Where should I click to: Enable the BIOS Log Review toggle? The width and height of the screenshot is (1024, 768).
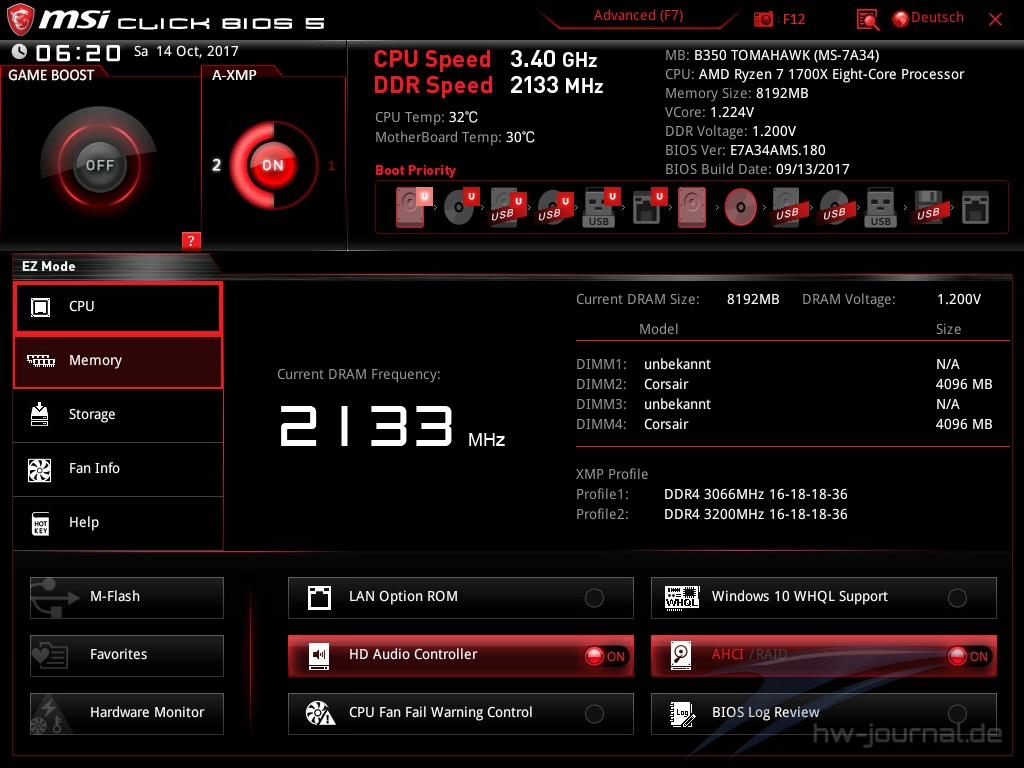957,714
